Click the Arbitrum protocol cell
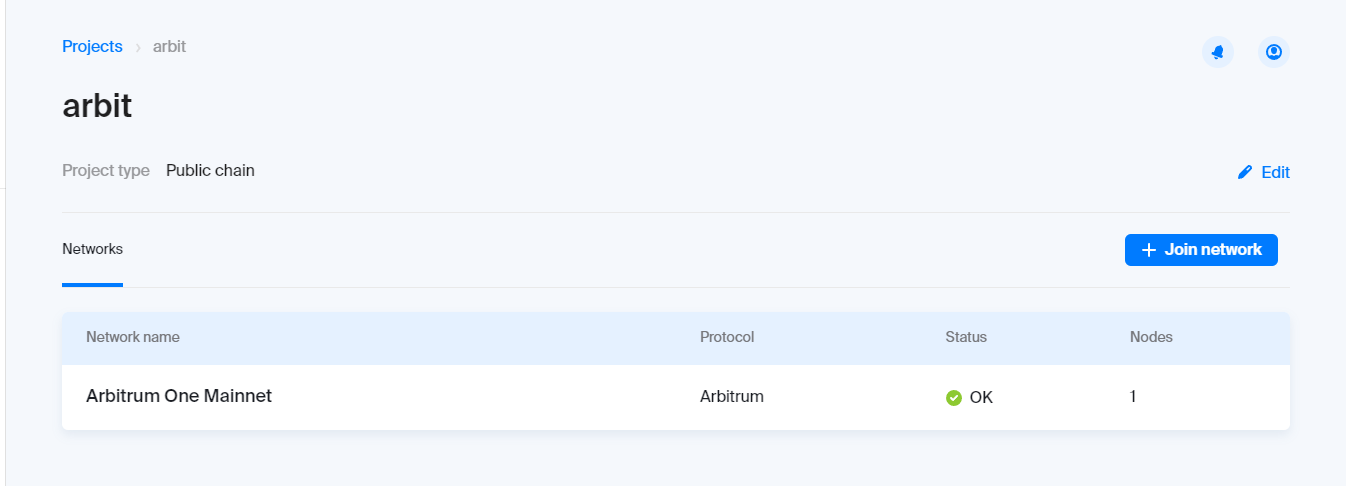The width and height of the screenshot is (1346, 486). pyautogui.click(x=732, y=396)
